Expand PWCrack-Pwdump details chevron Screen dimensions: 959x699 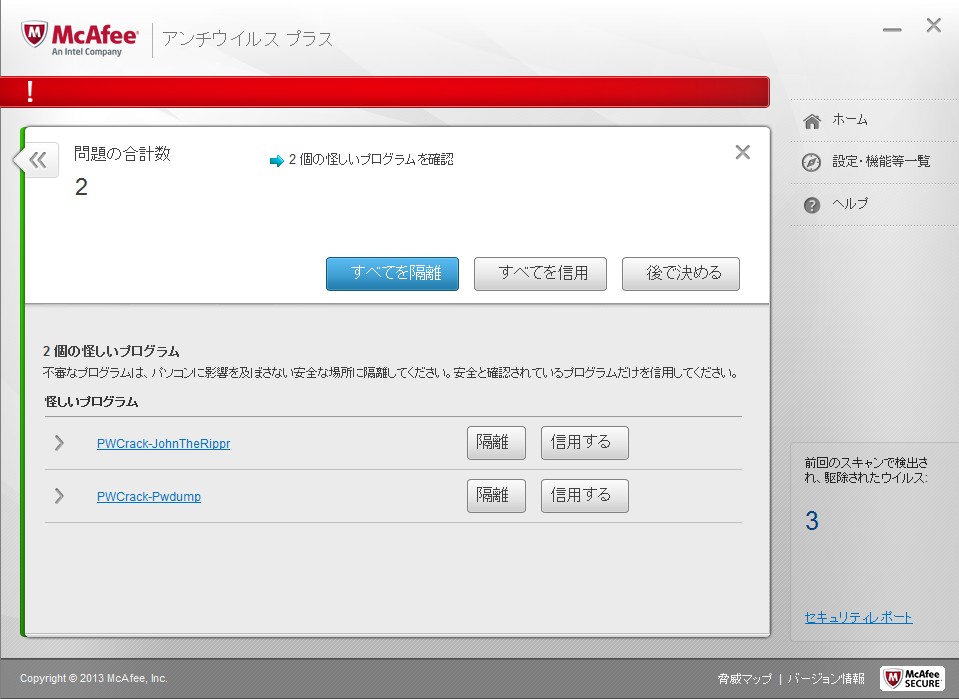click(x=59, y=495)
